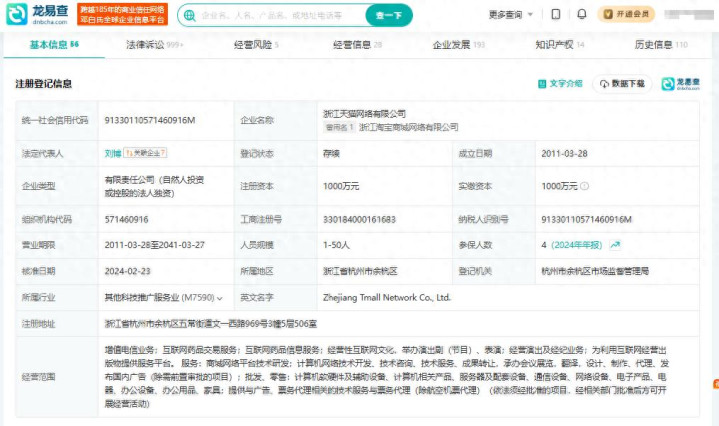The height and width of the screenshot is (426, 719).
Task: Click the 开通会员 membership button
Action: click(x=627, y=15)
